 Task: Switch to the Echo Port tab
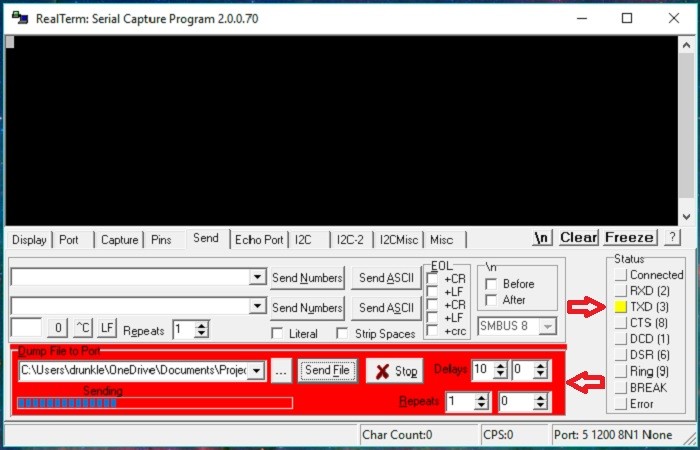coord(259,240)
